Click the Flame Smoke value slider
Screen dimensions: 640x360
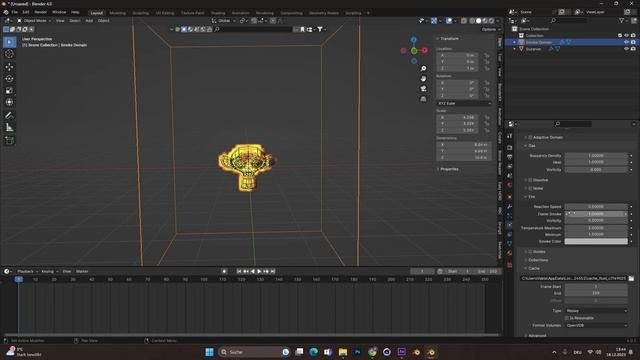596,214
